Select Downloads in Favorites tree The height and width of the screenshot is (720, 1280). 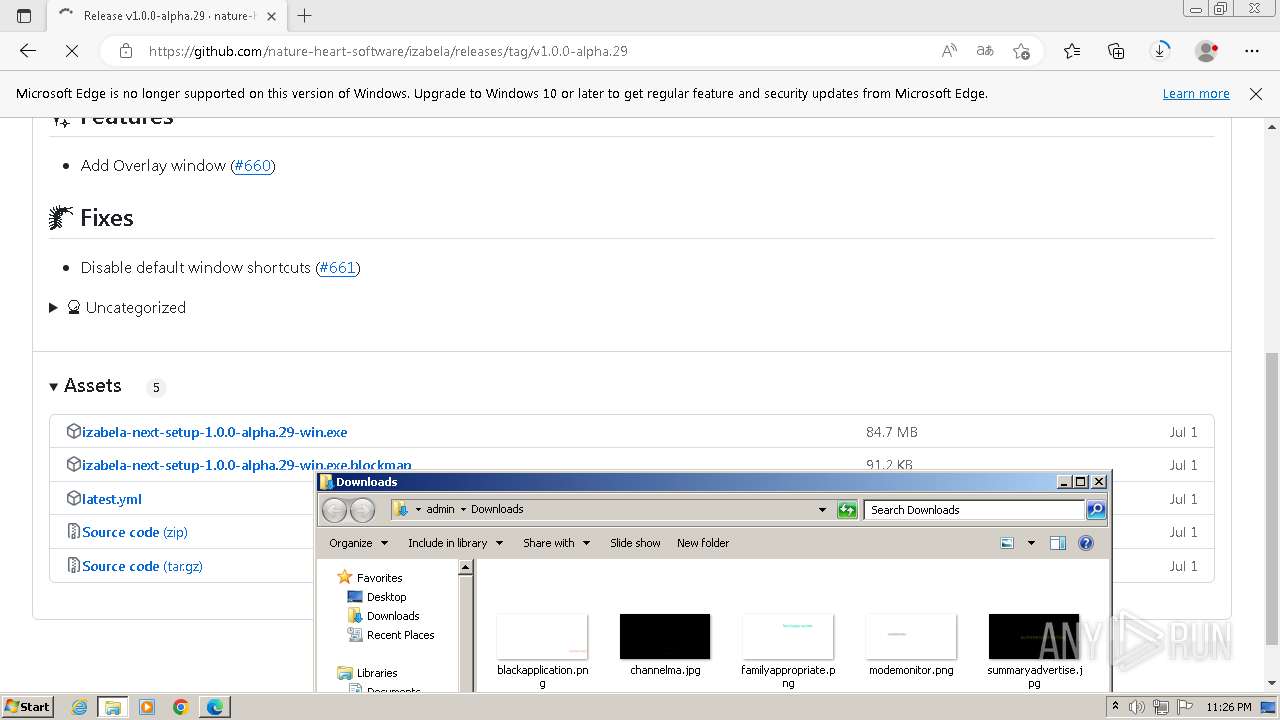point(393,616)
